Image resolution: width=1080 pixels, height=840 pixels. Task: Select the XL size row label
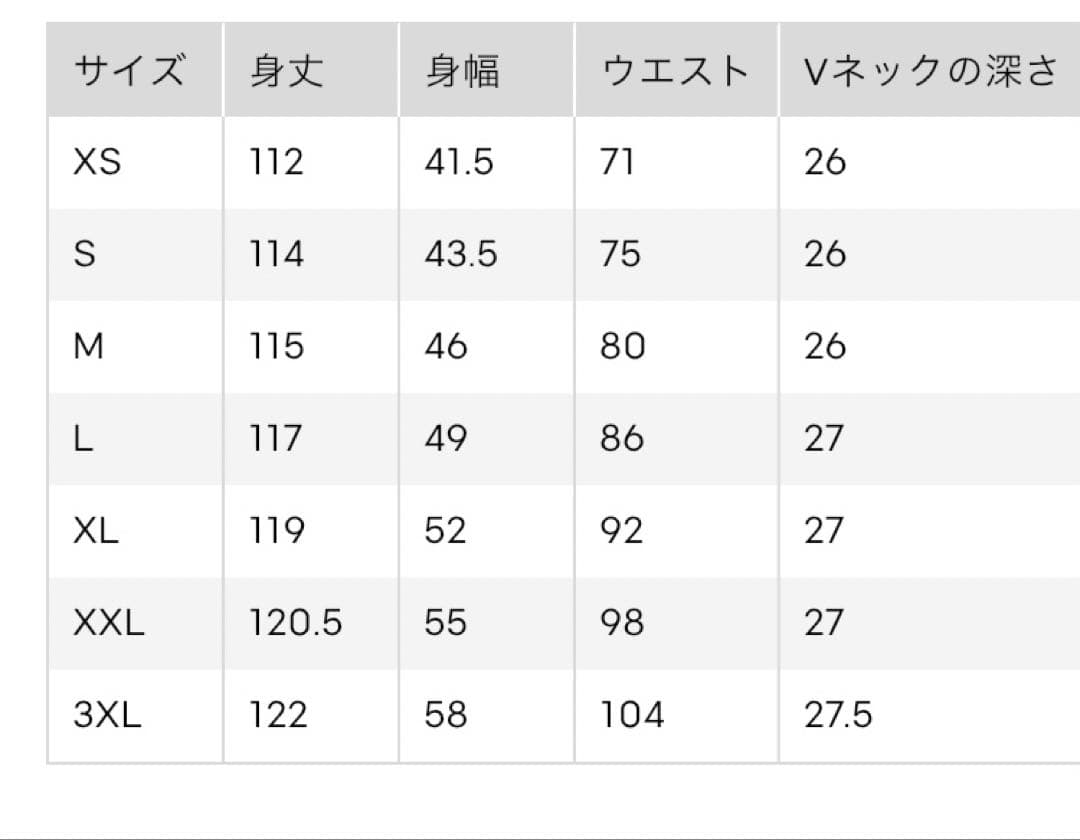tap(96, 530)
